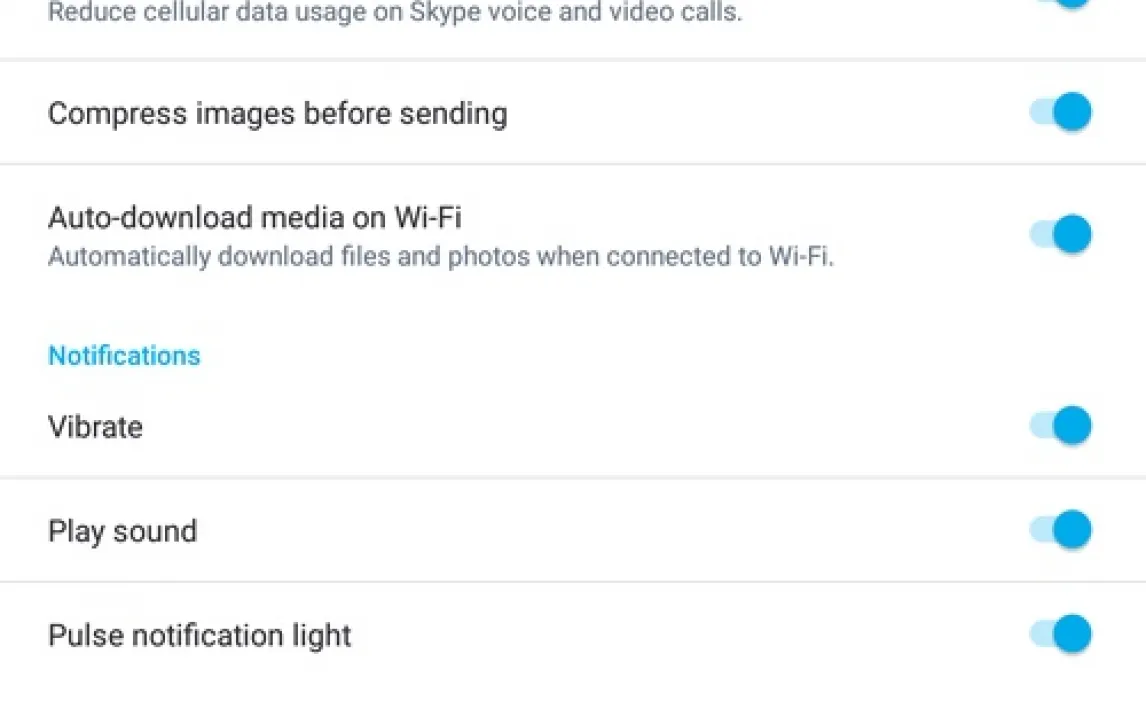1146x716 pixels.
Task: Click the blue knob on Play sound switch
Action: [1072, 530]
